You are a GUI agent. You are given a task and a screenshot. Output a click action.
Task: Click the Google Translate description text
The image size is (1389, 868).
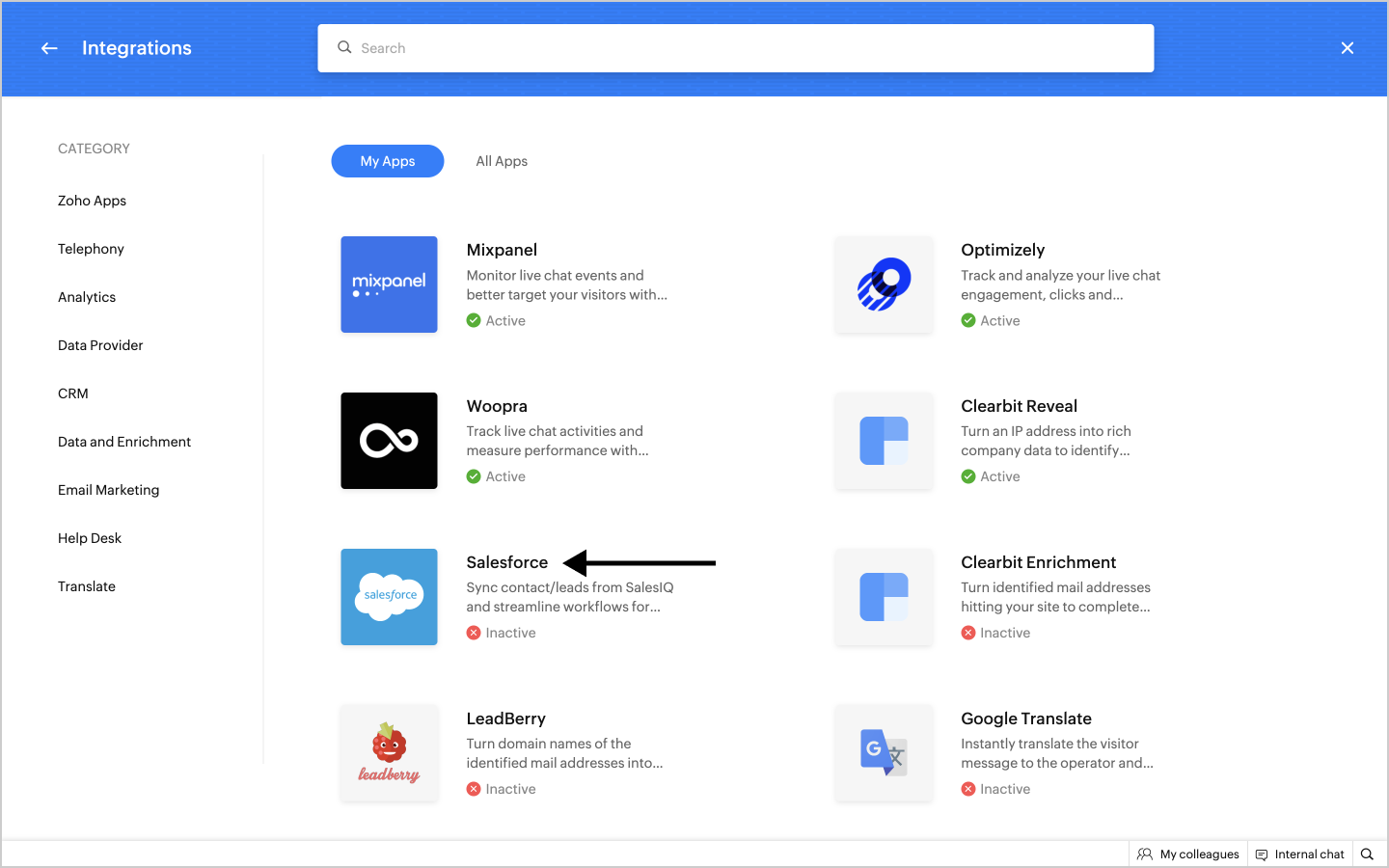coord(1057,753)
